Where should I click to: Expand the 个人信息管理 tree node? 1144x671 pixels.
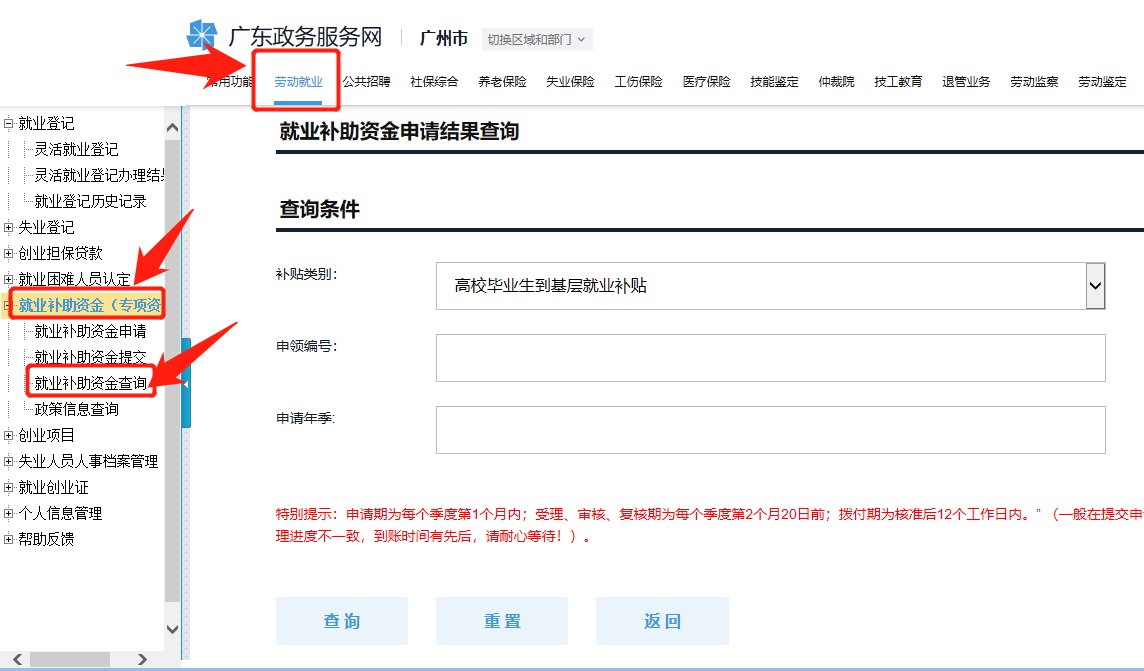[9, 514]
